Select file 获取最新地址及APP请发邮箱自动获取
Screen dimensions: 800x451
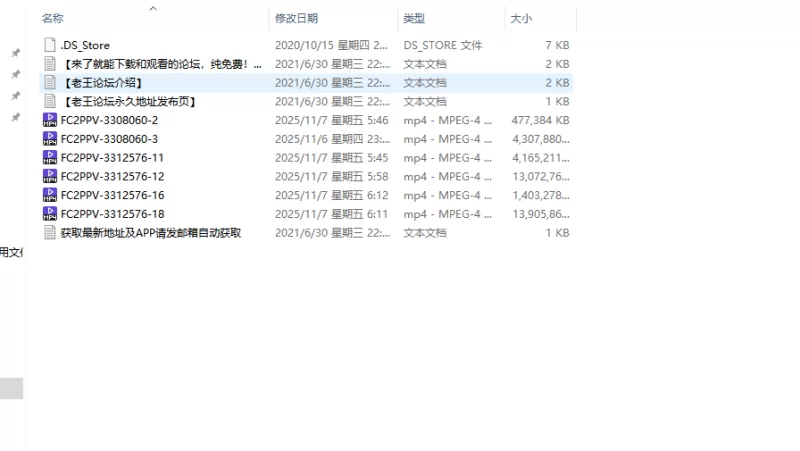151,233
